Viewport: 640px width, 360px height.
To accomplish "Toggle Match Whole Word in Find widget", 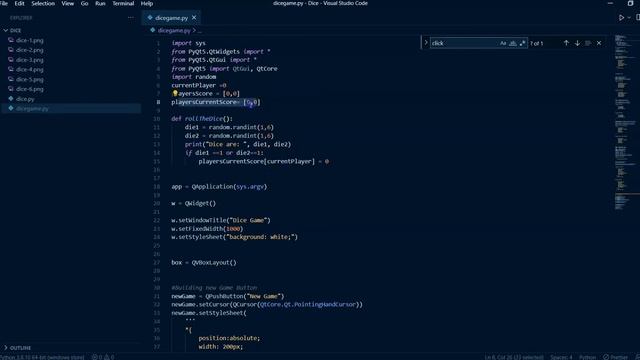I will coord(513,43).
